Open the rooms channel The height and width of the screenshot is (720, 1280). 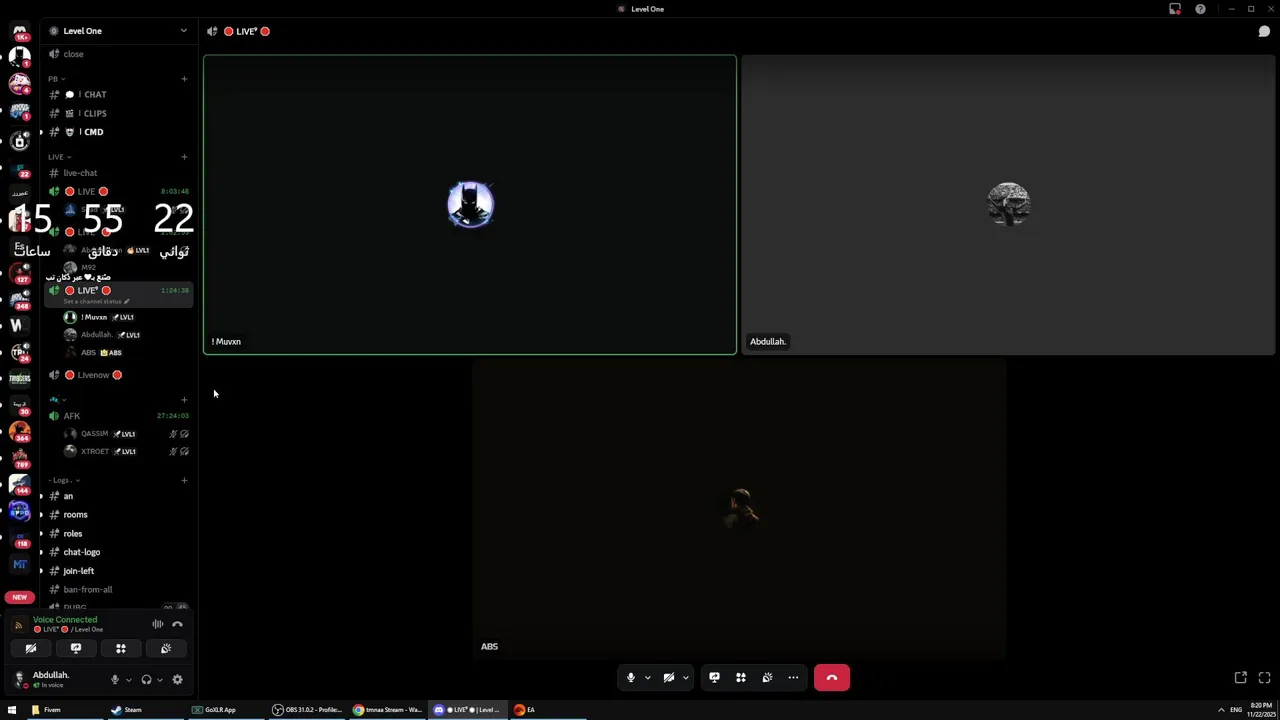click(118, 515)
